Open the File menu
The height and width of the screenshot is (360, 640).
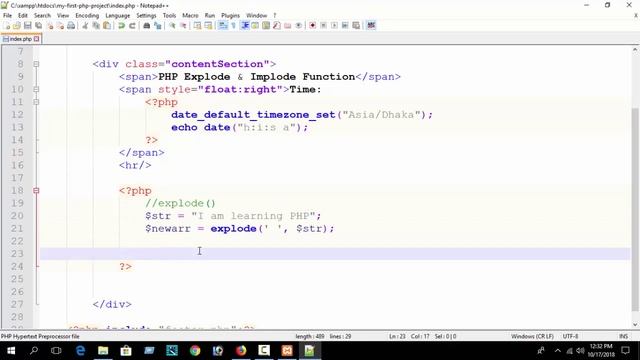coord(7,16)
